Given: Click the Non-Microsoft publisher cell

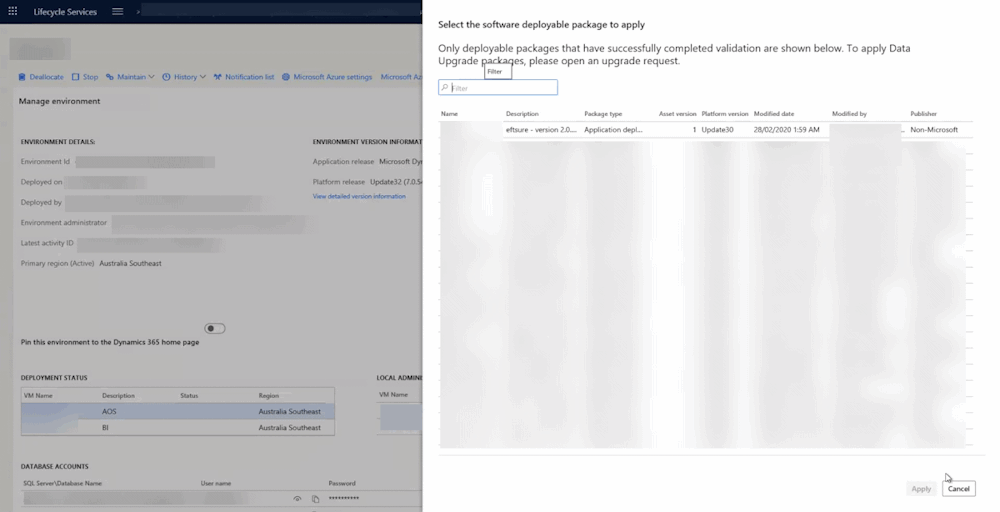Looking at the screenshot, I should point(934,129).
